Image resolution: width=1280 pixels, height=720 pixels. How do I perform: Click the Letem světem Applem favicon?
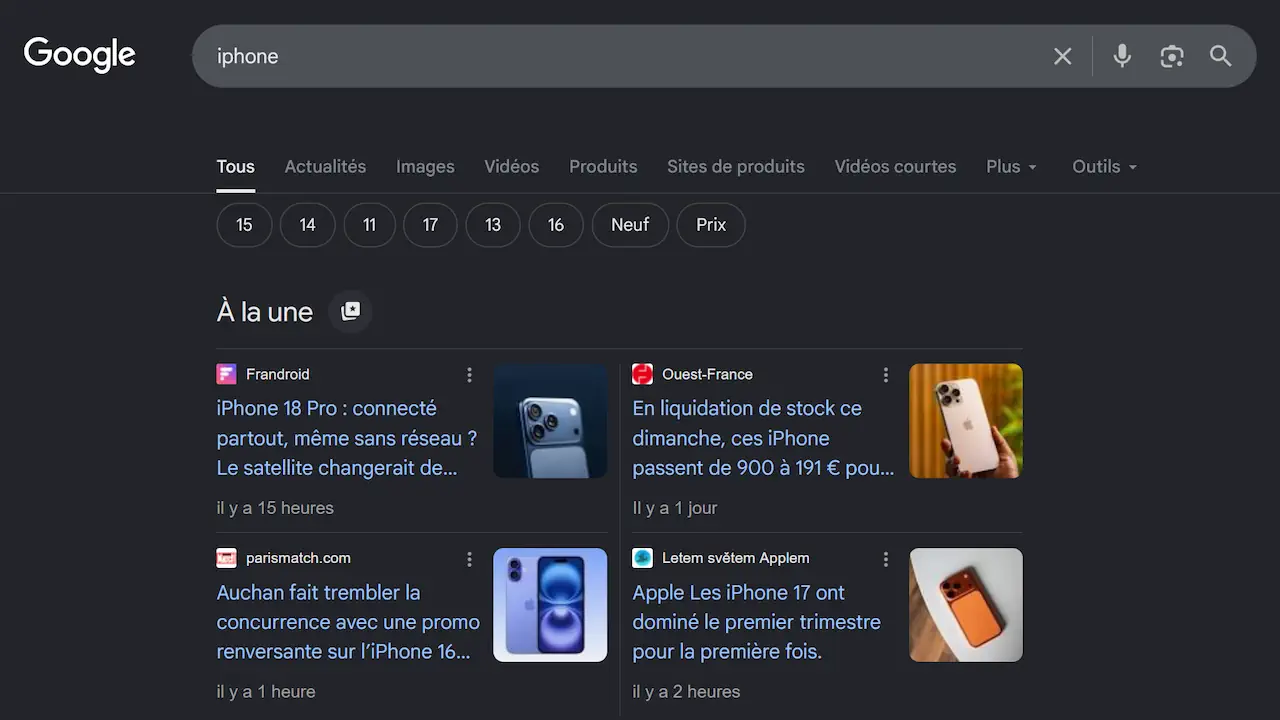pyautogui.click(x=643, y=558)
